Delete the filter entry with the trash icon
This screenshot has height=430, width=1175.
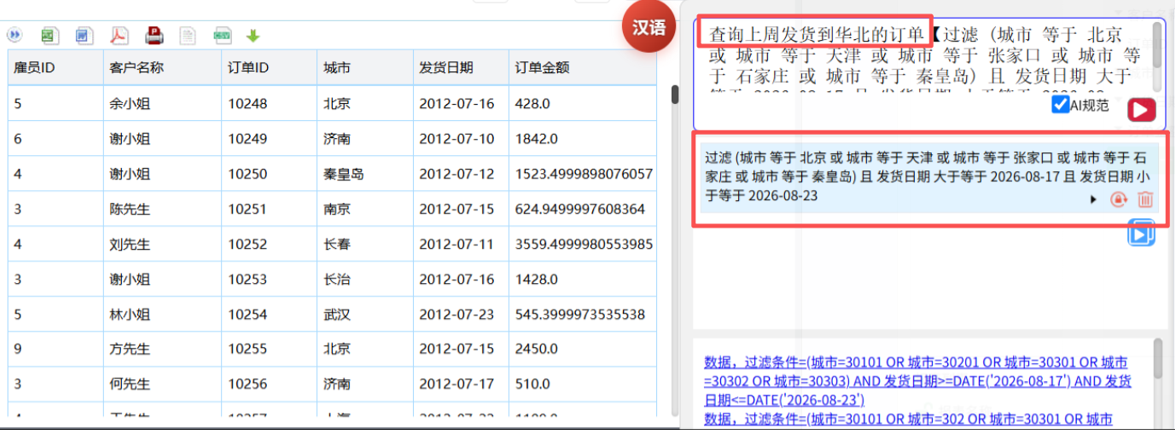[1145, 199]
